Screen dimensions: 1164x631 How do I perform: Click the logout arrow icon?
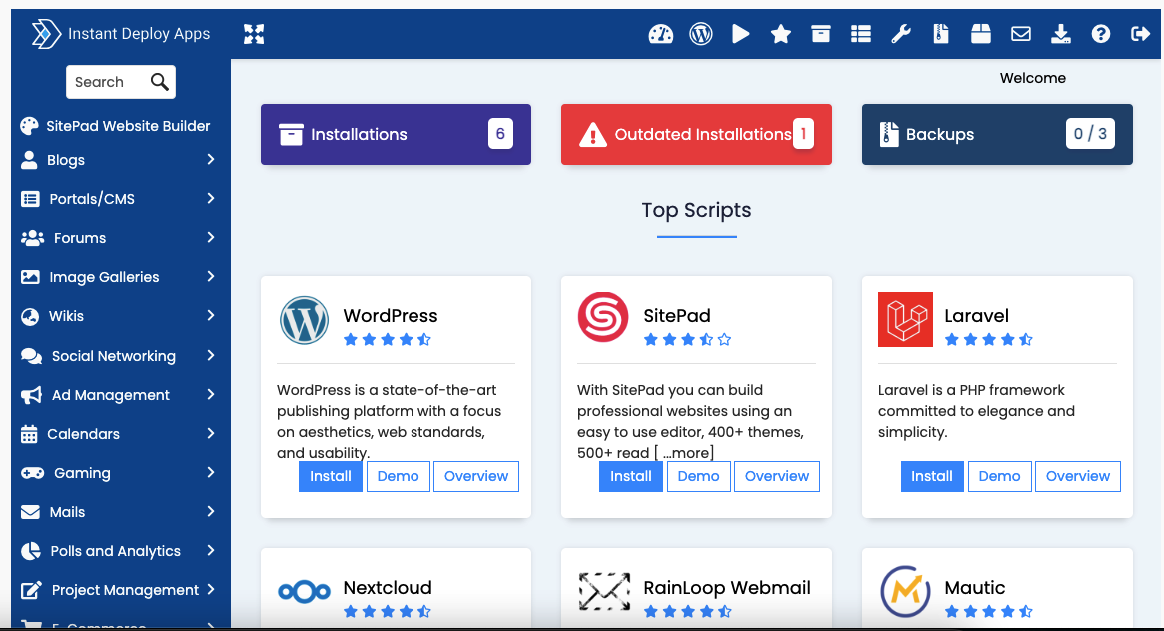[1140, 34]
